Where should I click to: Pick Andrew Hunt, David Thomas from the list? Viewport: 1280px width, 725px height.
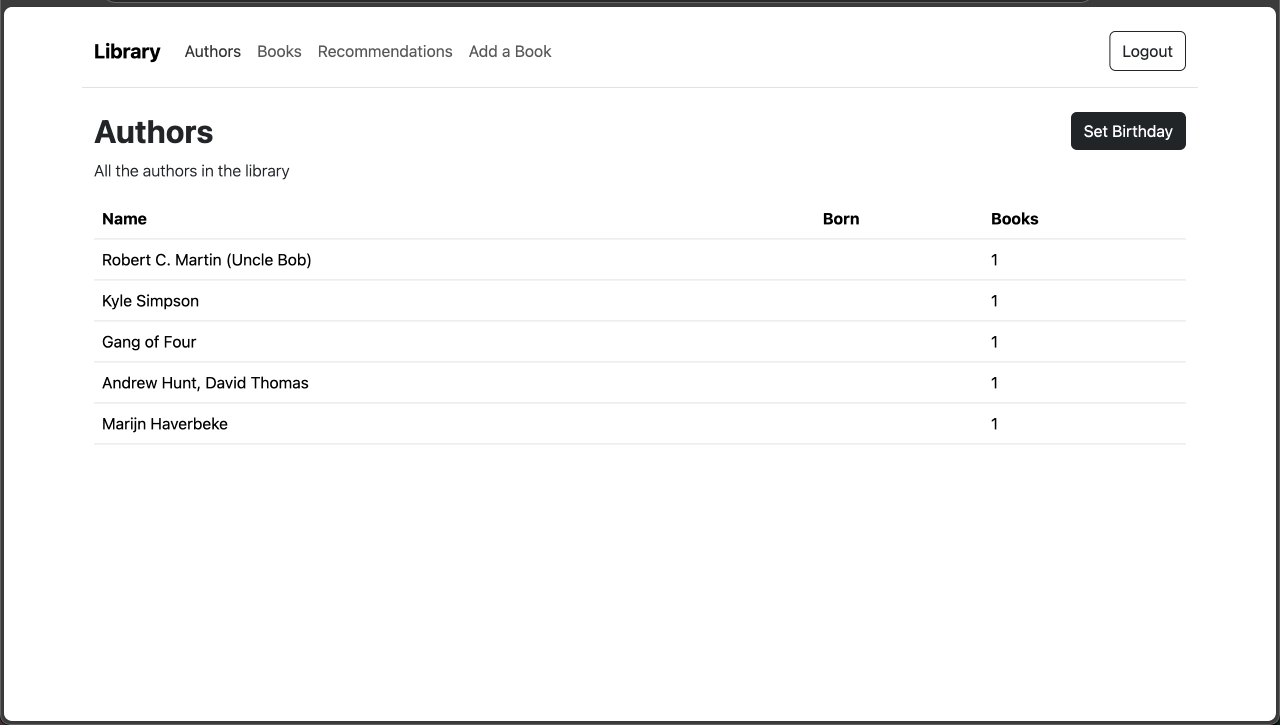205,383
